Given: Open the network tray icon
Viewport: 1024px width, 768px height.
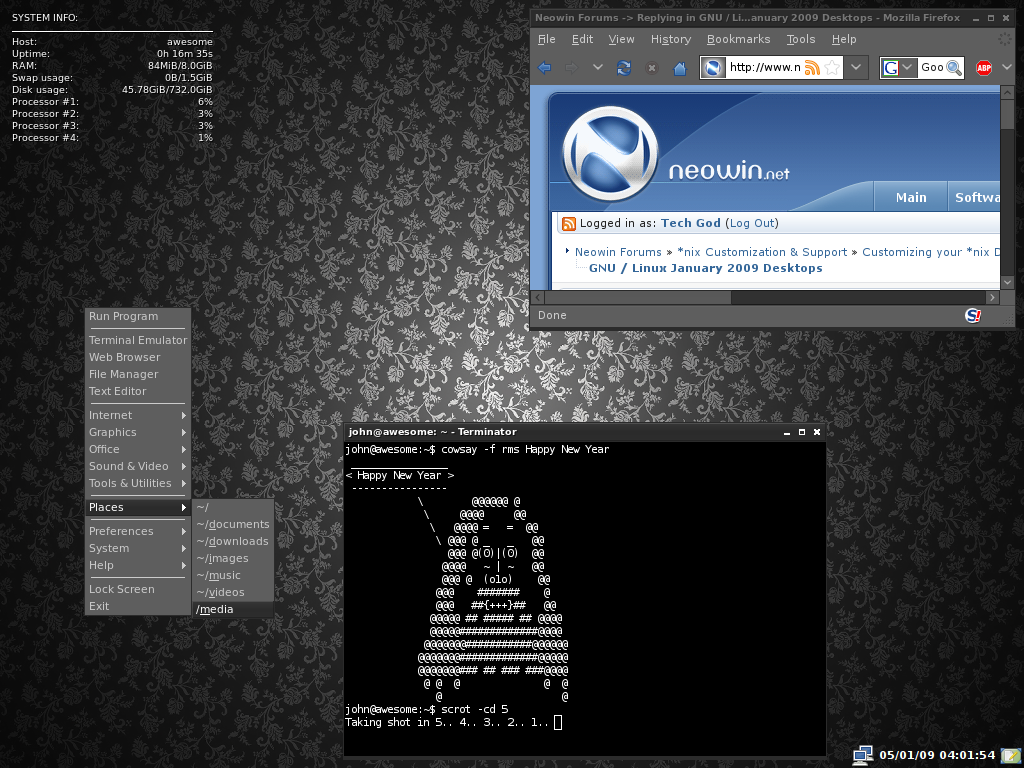Looking at the screenshot, I should 862,755.
